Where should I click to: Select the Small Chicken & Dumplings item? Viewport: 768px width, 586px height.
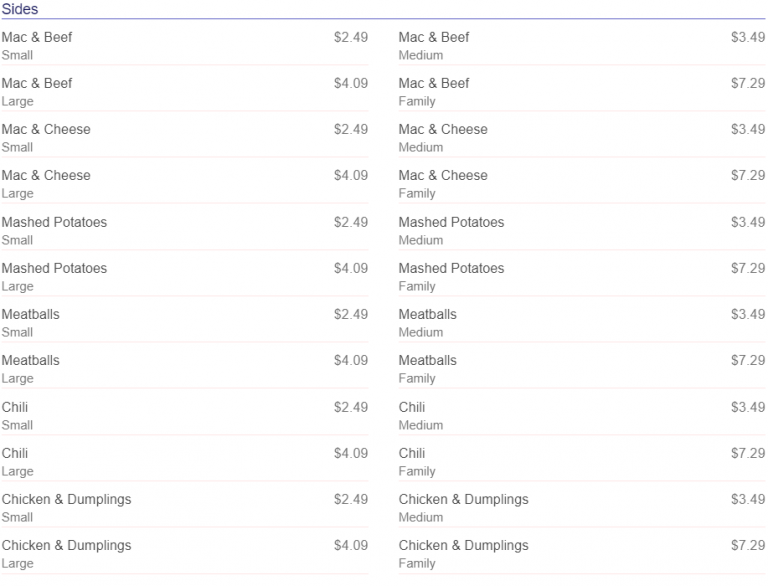pos(66,499)
